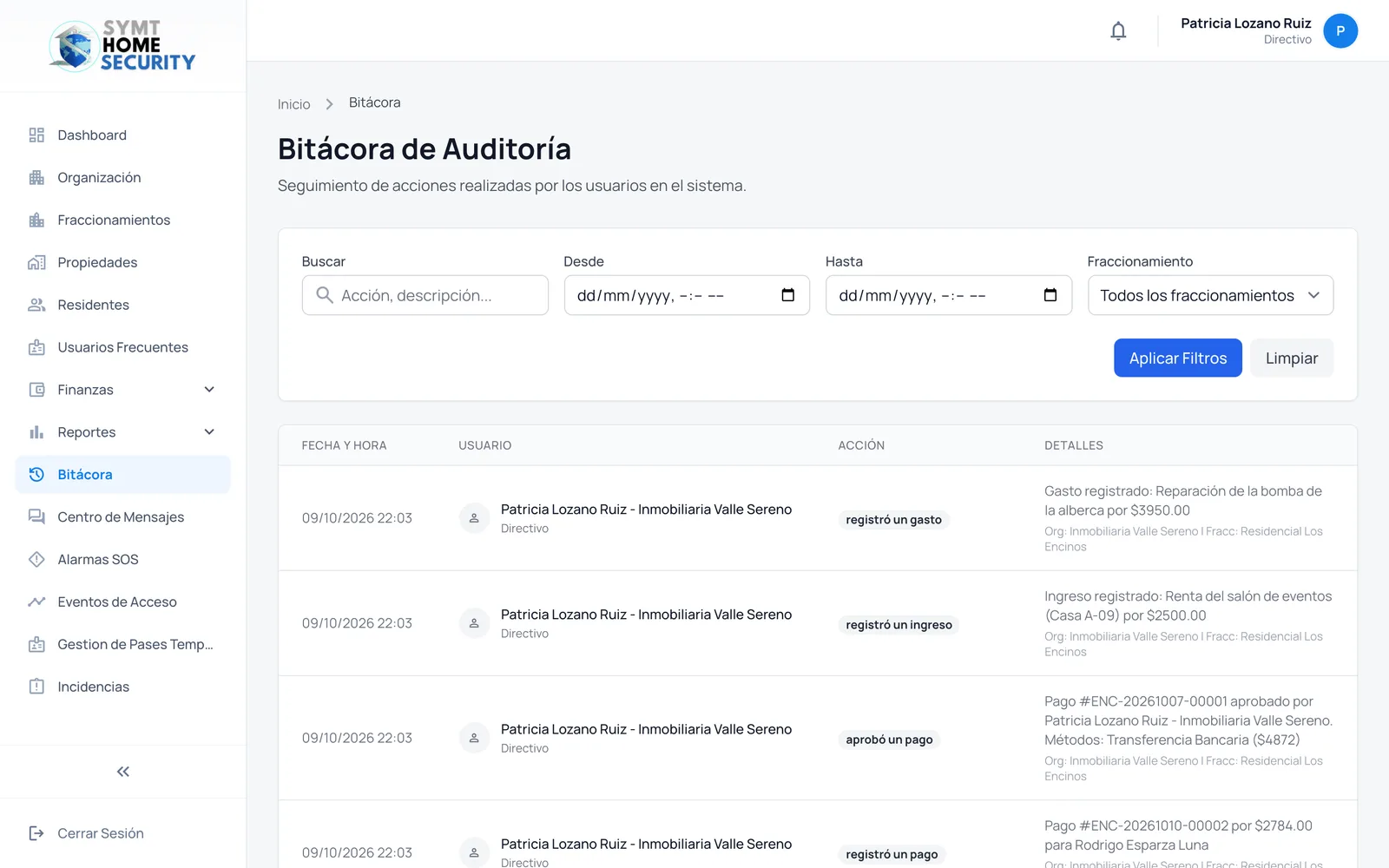Navigate to Propiedades
Viewport: 1389px width, 868px height.
pos(123,263)
